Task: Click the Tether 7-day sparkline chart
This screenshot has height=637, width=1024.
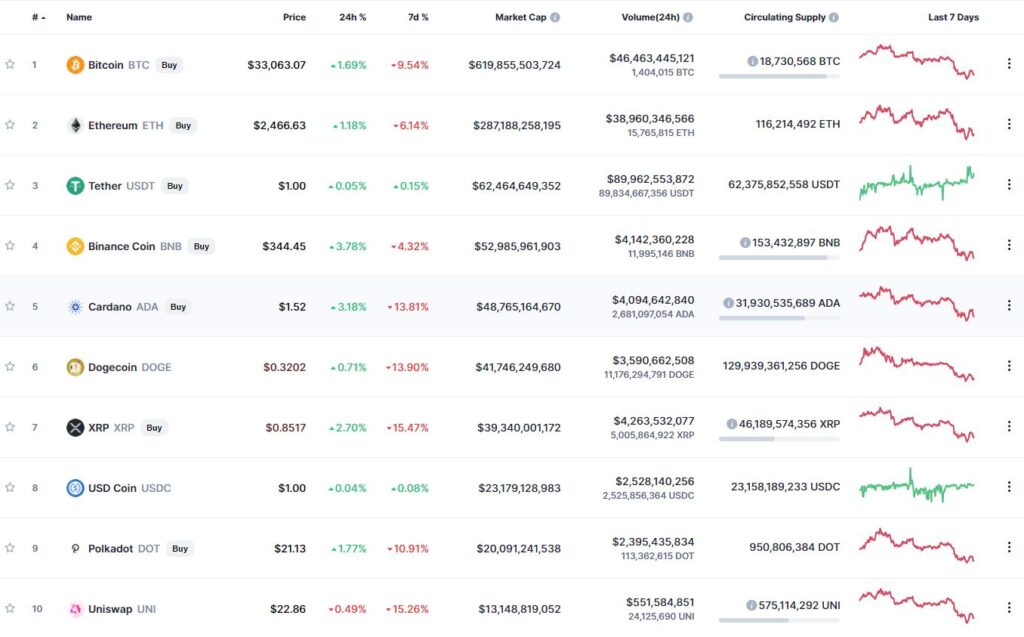Action: (916, 184)
